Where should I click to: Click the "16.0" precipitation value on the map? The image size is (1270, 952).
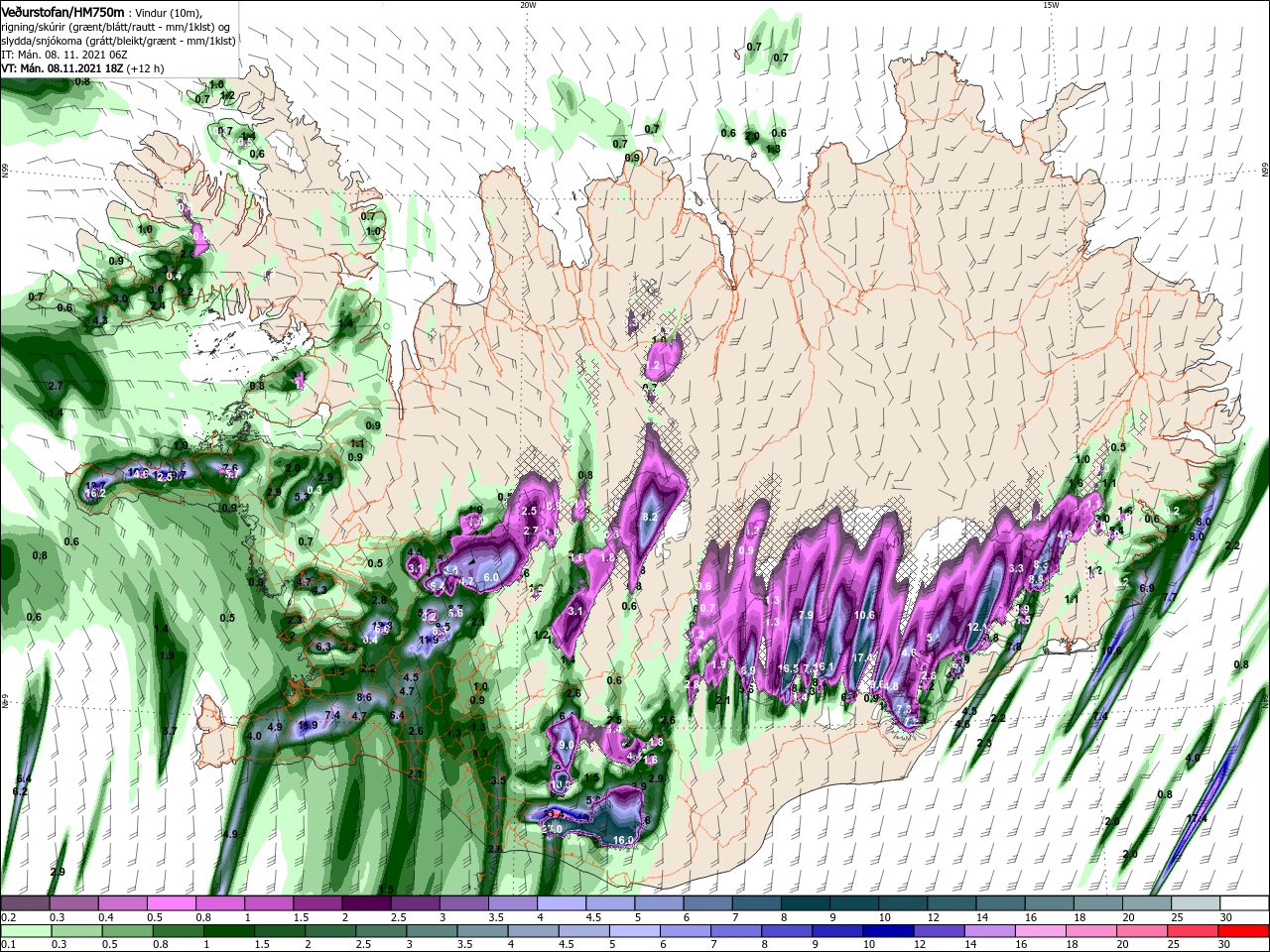pyautogui.click(x=623, y=840)
